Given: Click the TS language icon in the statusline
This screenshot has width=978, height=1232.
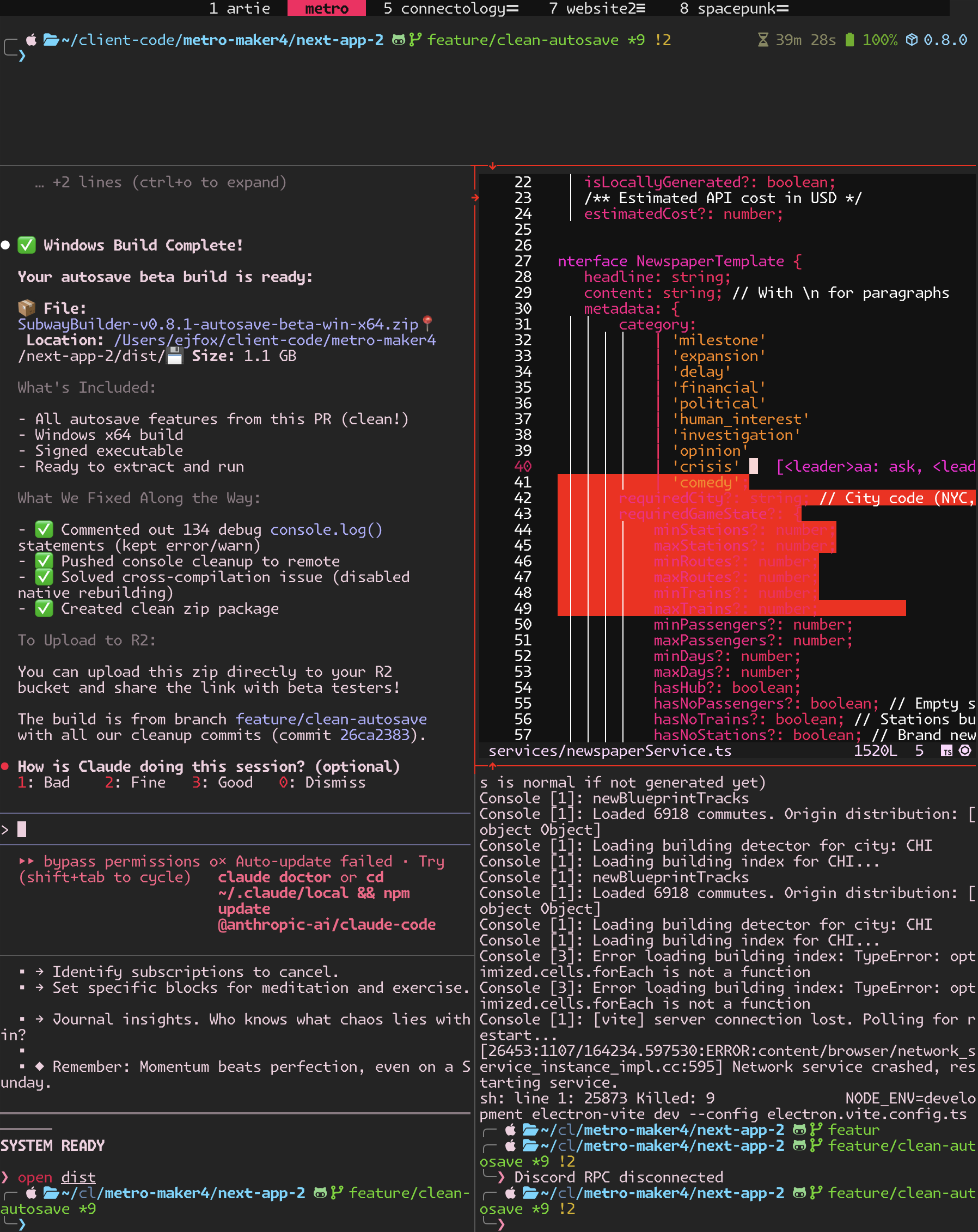Looking at the screenshot, I should [945, 751].
